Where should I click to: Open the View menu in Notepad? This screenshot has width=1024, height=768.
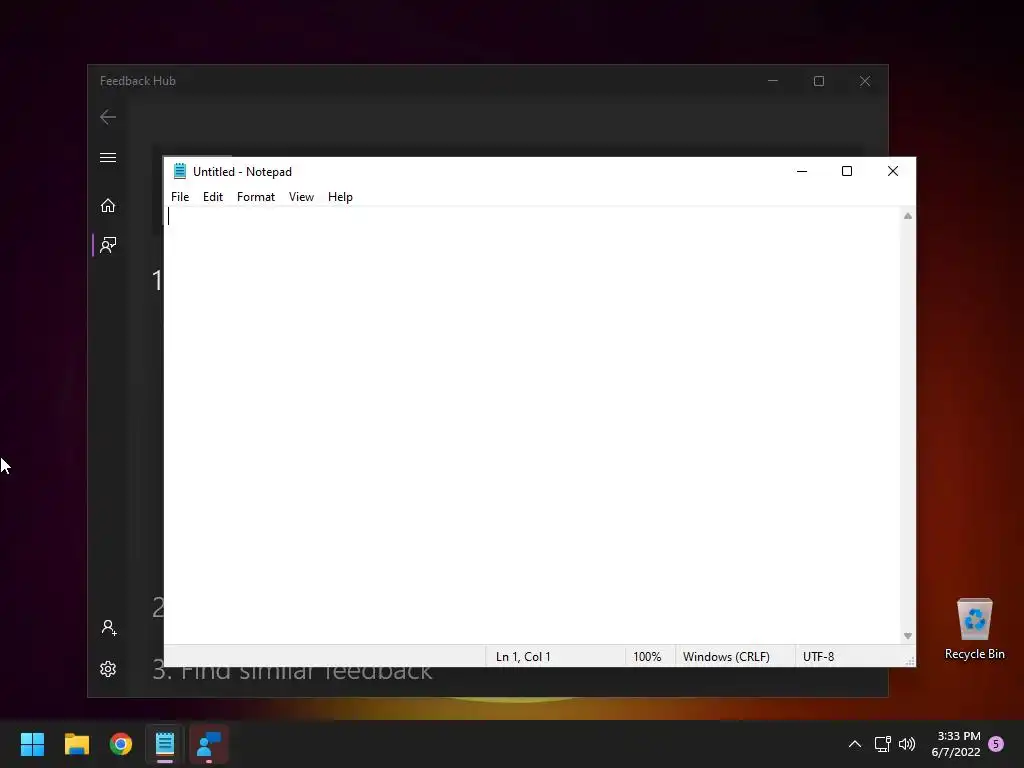pyautogui.click(x=301, y=197)
